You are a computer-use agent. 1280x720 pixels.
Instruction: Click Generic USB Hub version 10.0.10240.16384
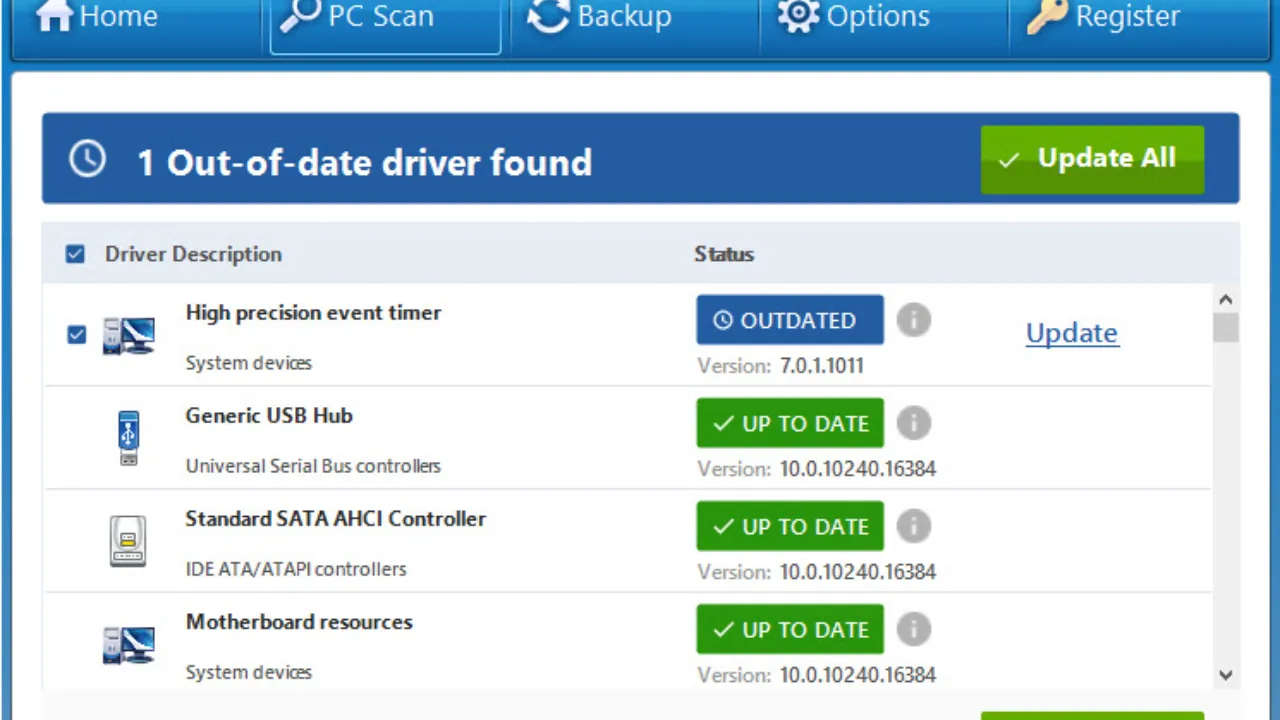point(858,469)
